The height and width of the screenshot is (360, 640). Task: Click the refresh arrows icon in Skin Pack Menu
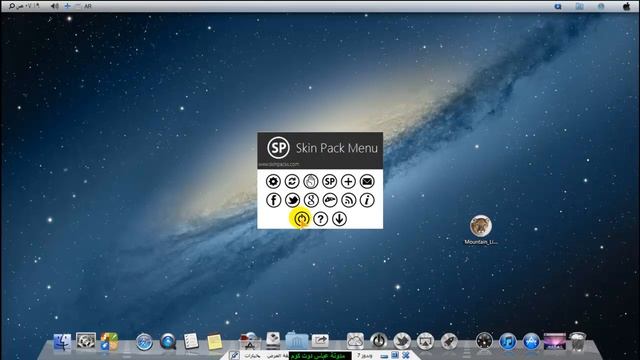[x=292, y=181]
